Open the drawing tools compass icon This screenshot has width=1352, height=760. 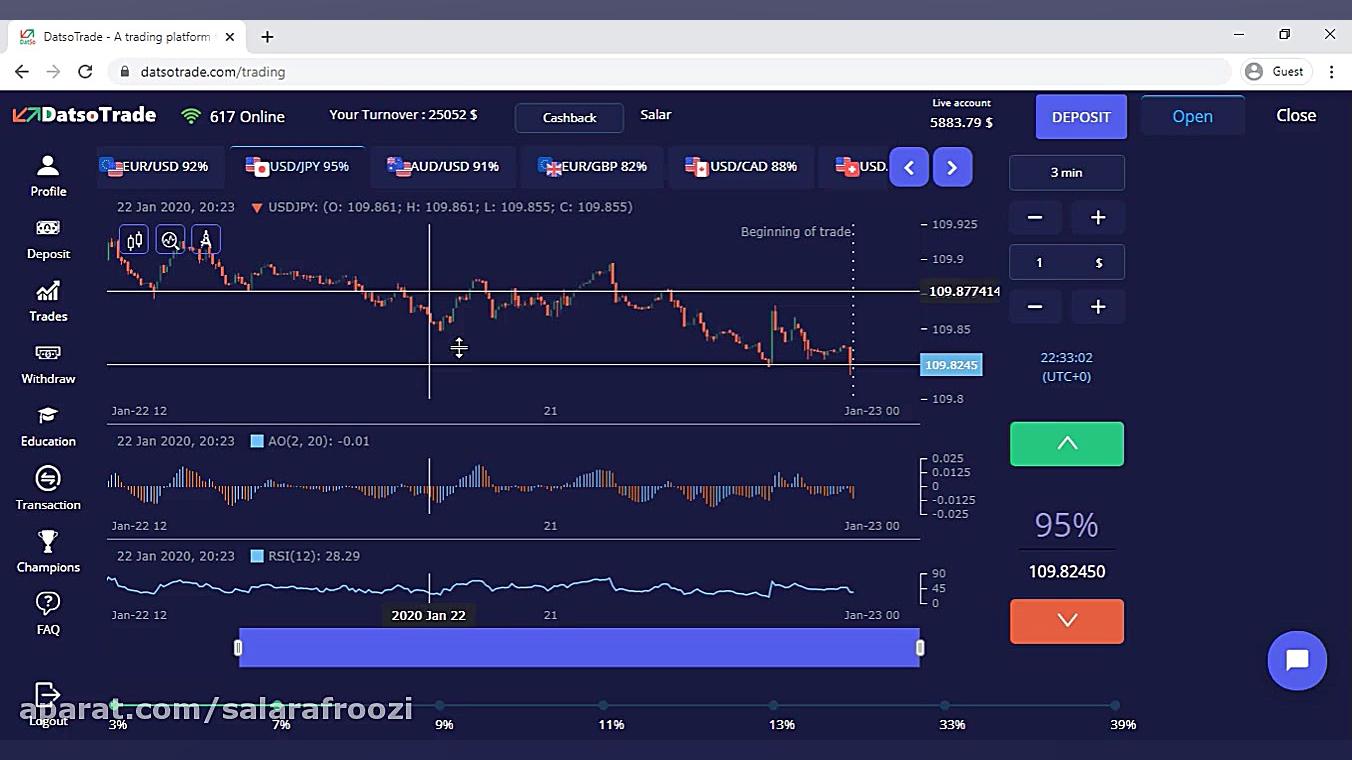coord(206,240)
